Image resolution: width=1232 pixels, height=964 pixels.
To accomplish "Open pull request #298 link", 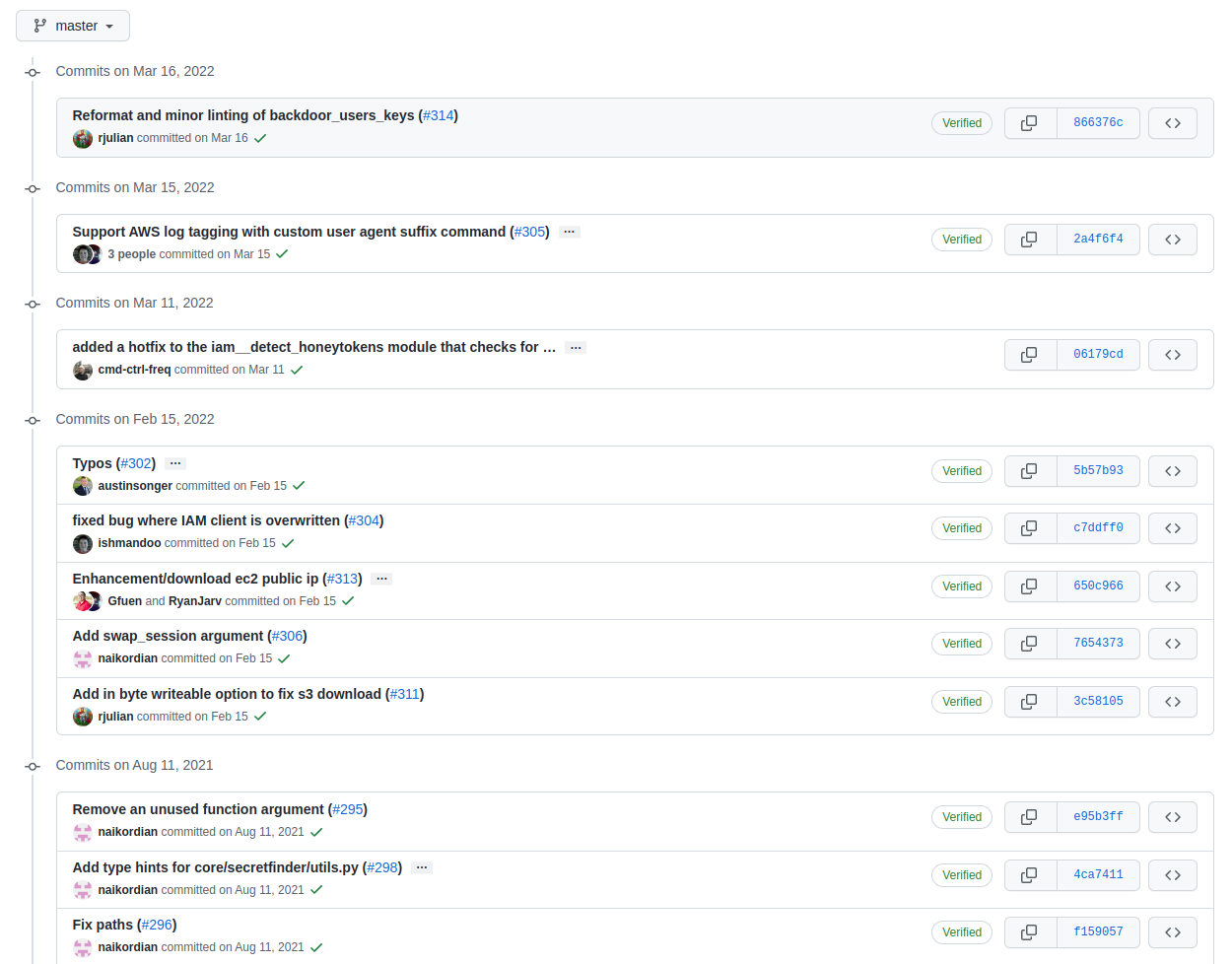I will pos(382,867).
